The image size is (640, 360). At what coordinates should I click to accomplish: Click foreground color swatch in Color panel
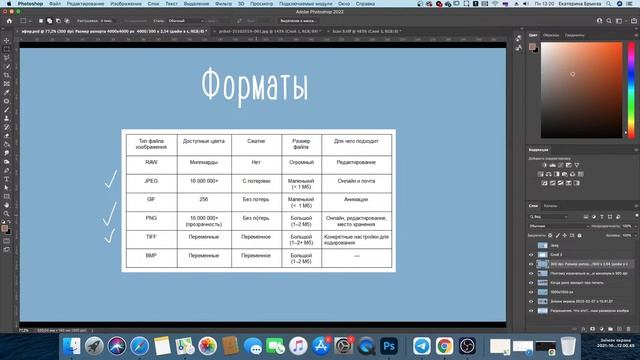click(532, 47)
